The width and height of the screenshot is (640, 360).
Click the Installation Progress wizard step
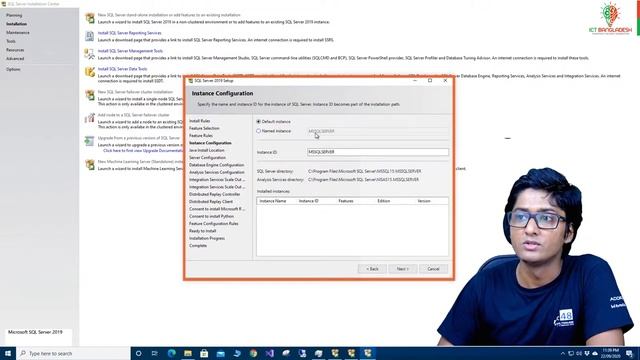click(207, 239)
